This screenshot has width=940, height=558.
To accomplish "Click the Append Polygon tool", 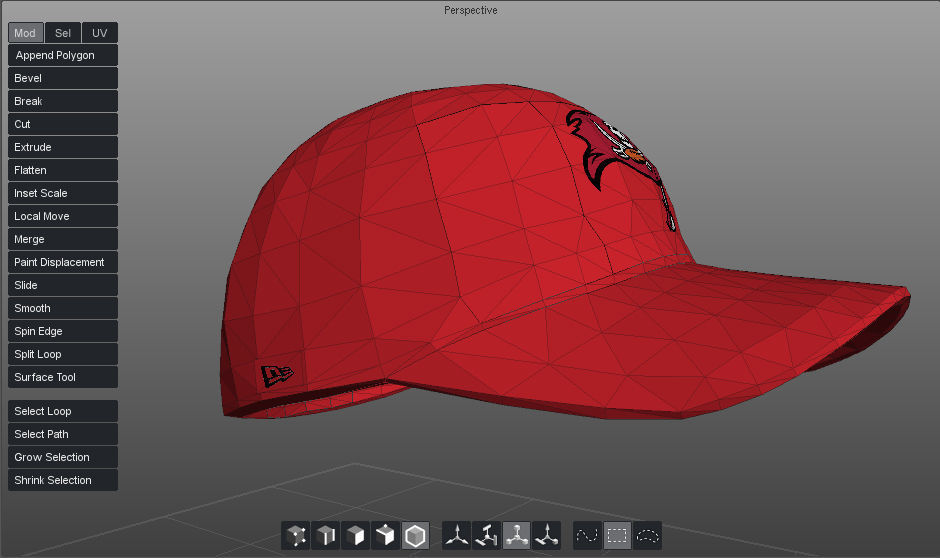I will pos(63,55).
